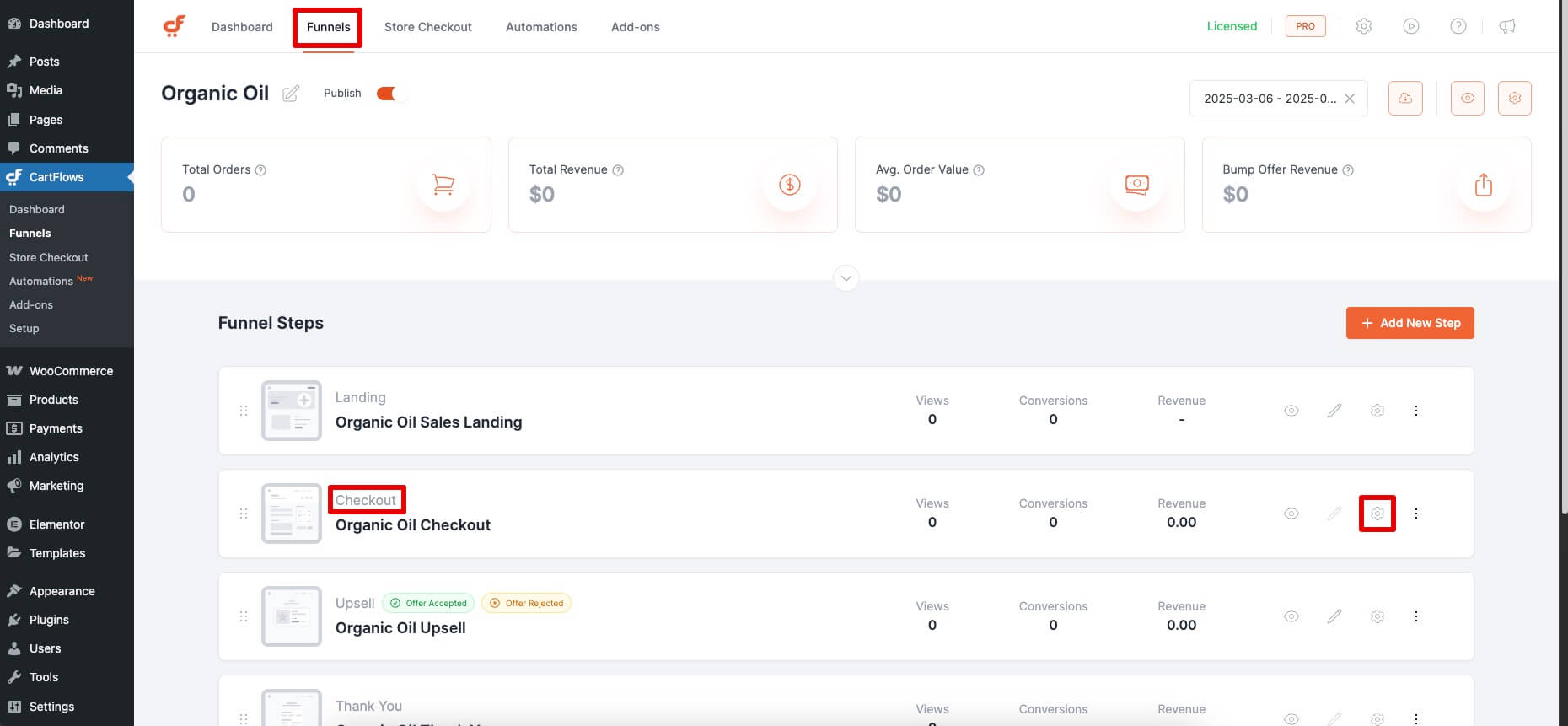The height and width of the screenshot is (726, 1568).
Task: Open more options for Checkout step
Action: pos(1416,514)
